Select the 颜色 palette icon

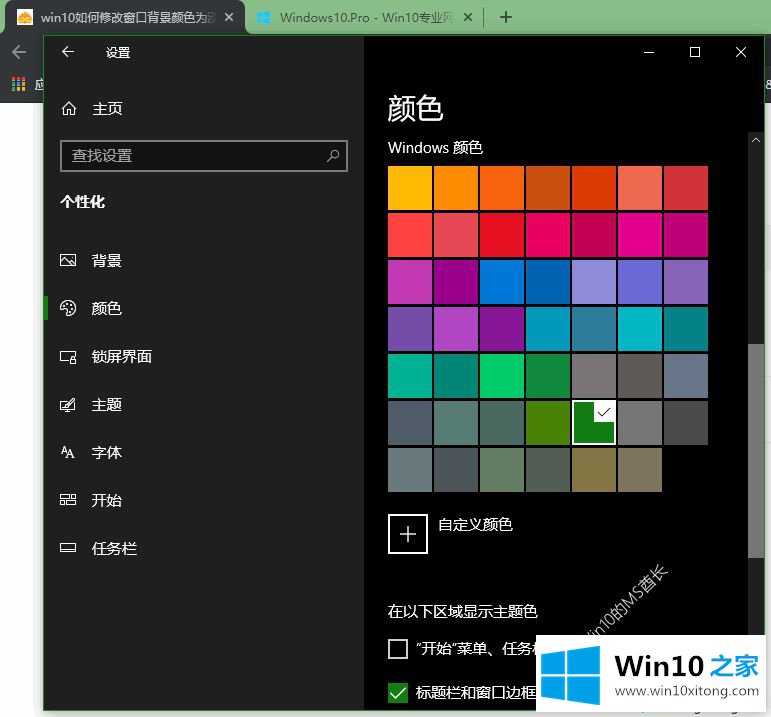tap(68, 308)
